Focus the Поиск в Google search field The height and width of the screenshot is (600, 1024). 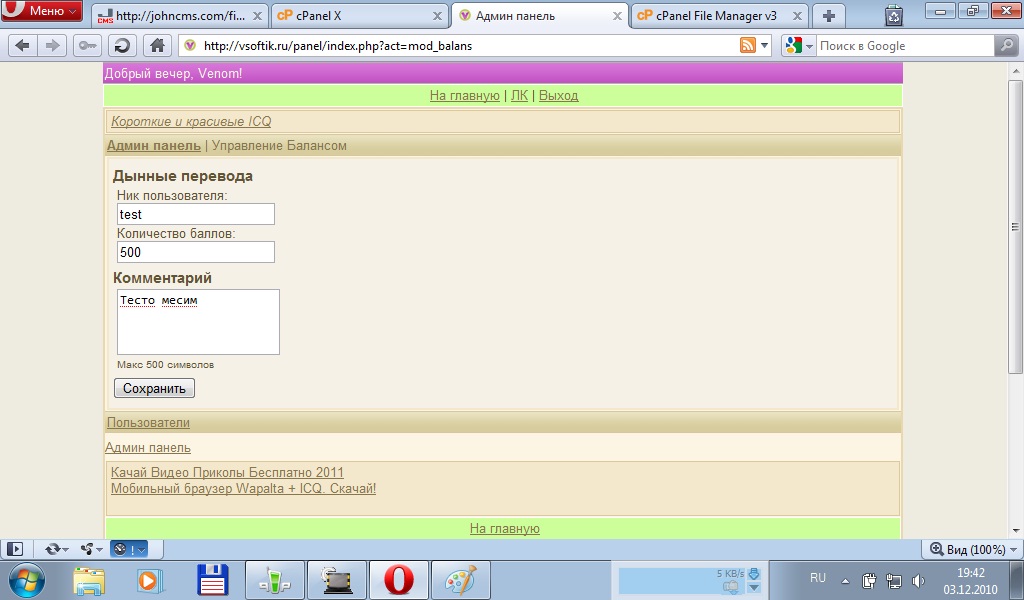[904, 46]
